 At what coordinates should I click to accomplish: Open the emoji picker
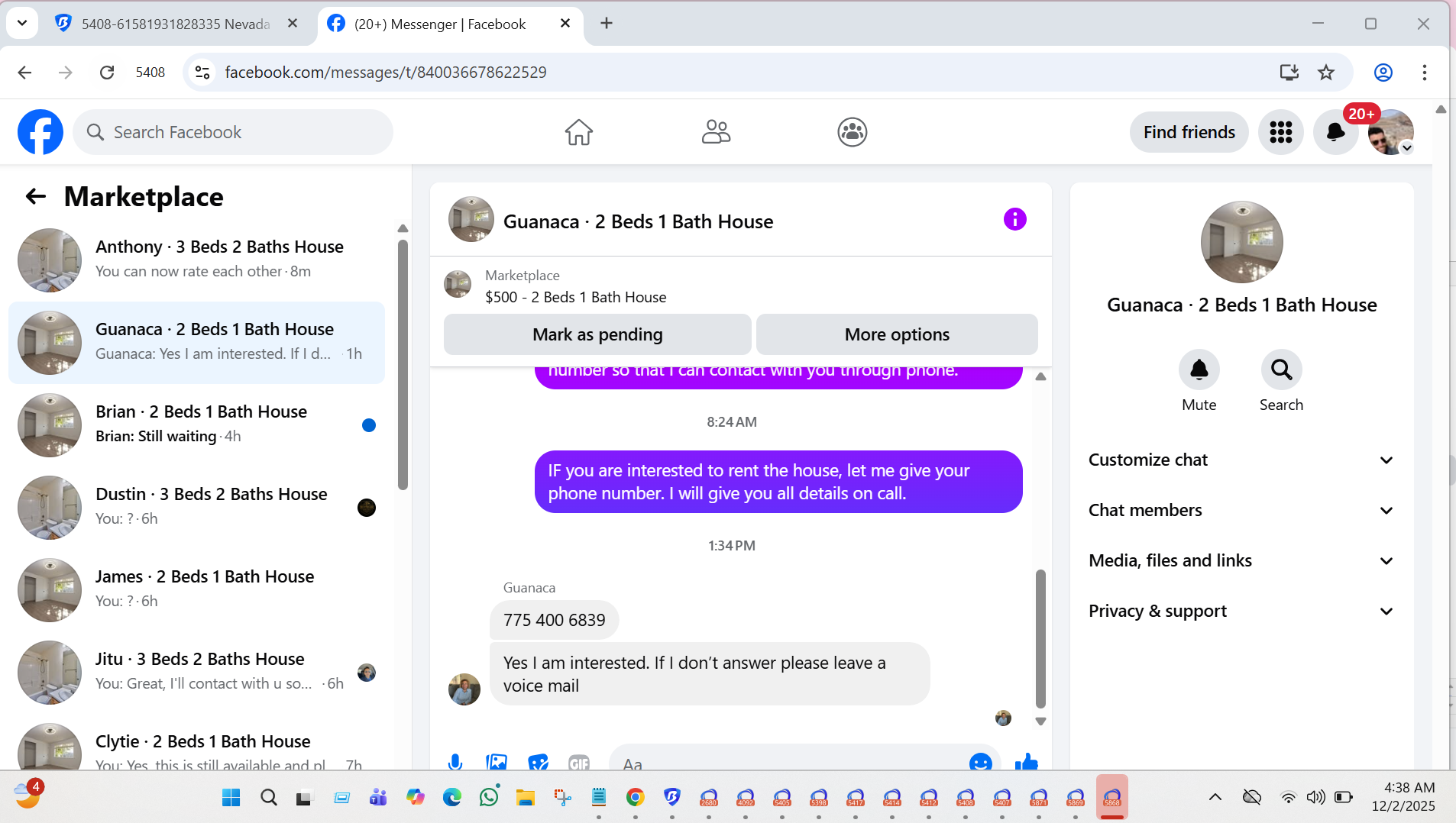(x=980, y=762)
